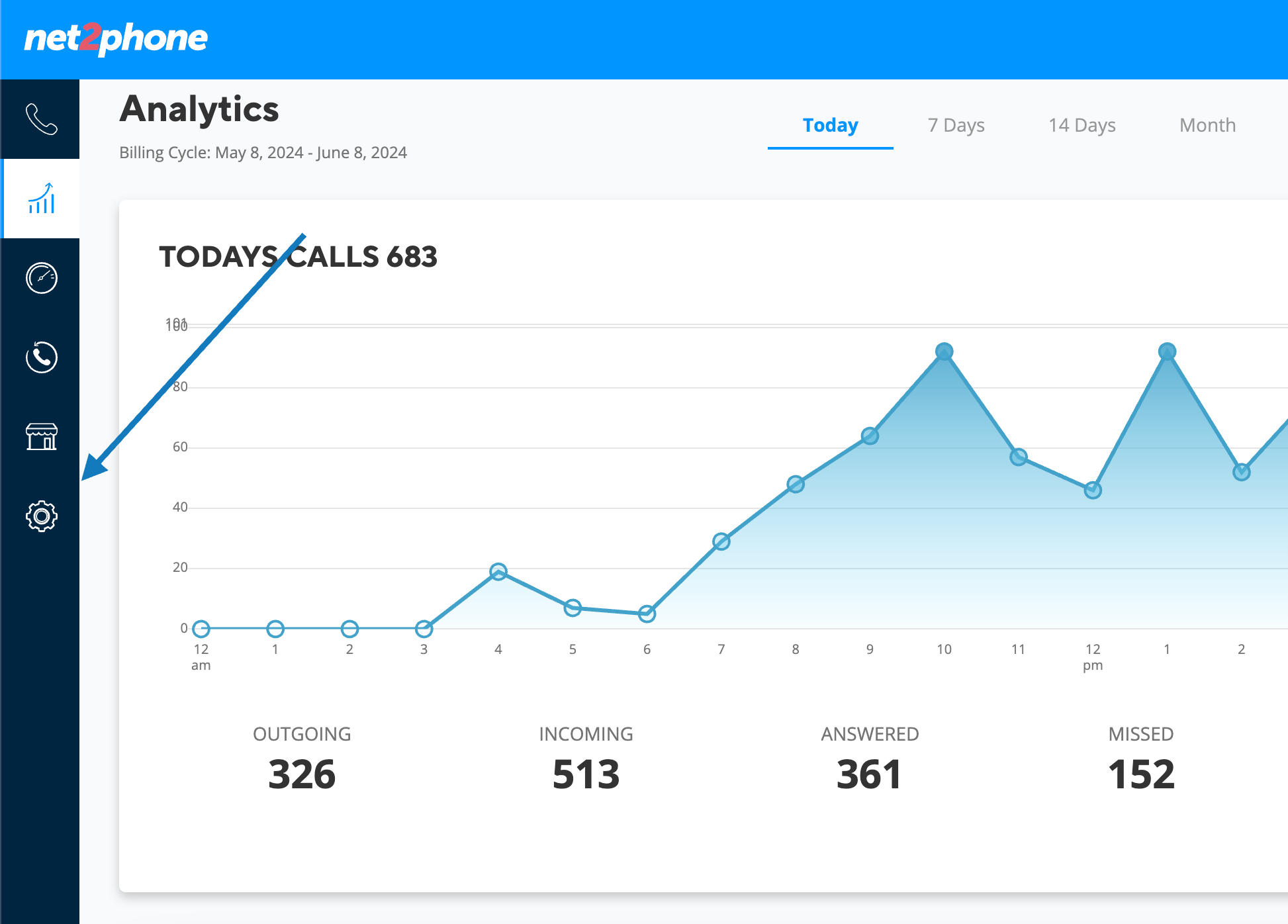Click the TODAYS CALLS 683 heading
The image size is (1288, 924).
[298, 257]
